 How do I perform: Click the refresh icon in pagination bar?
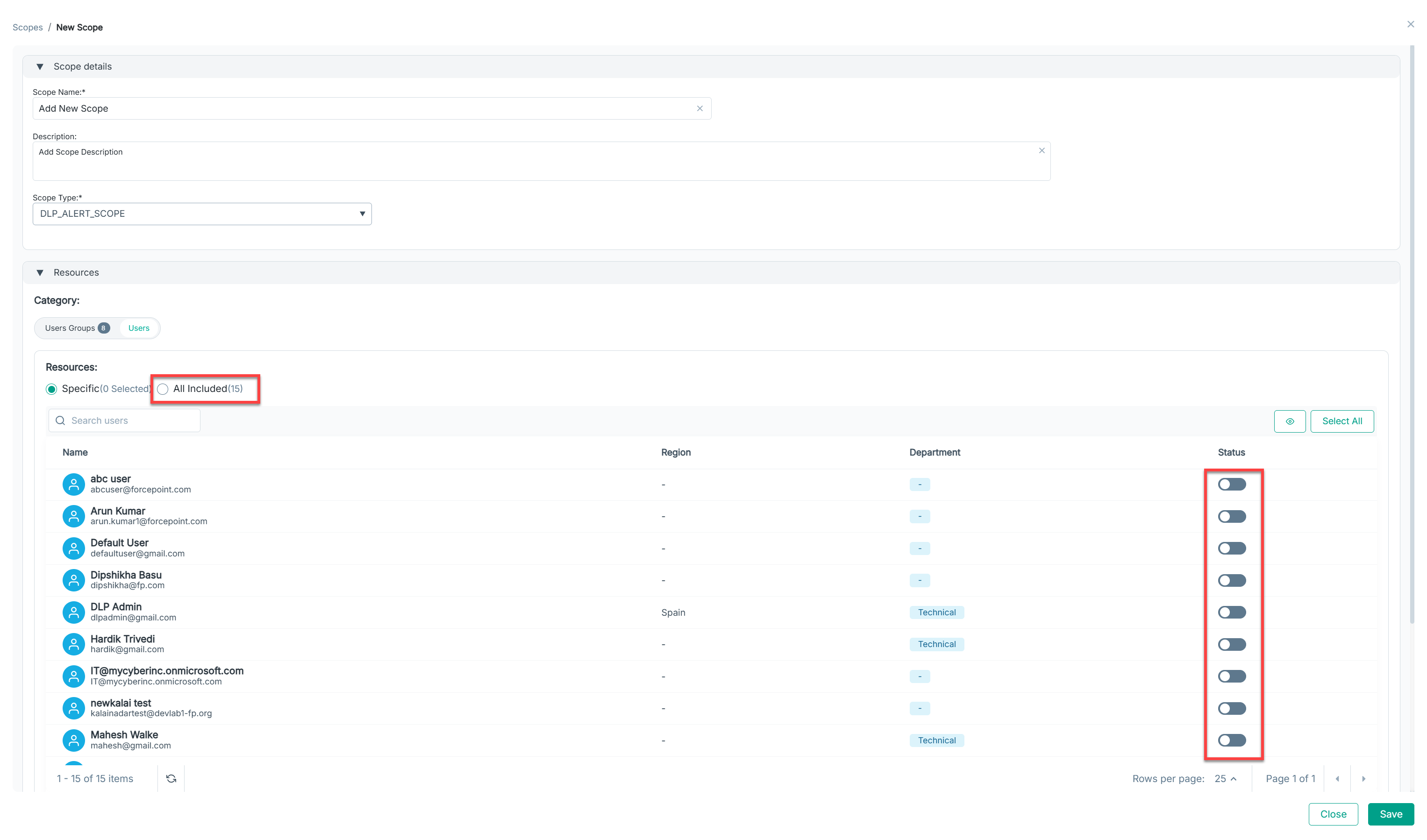point(171,779)
